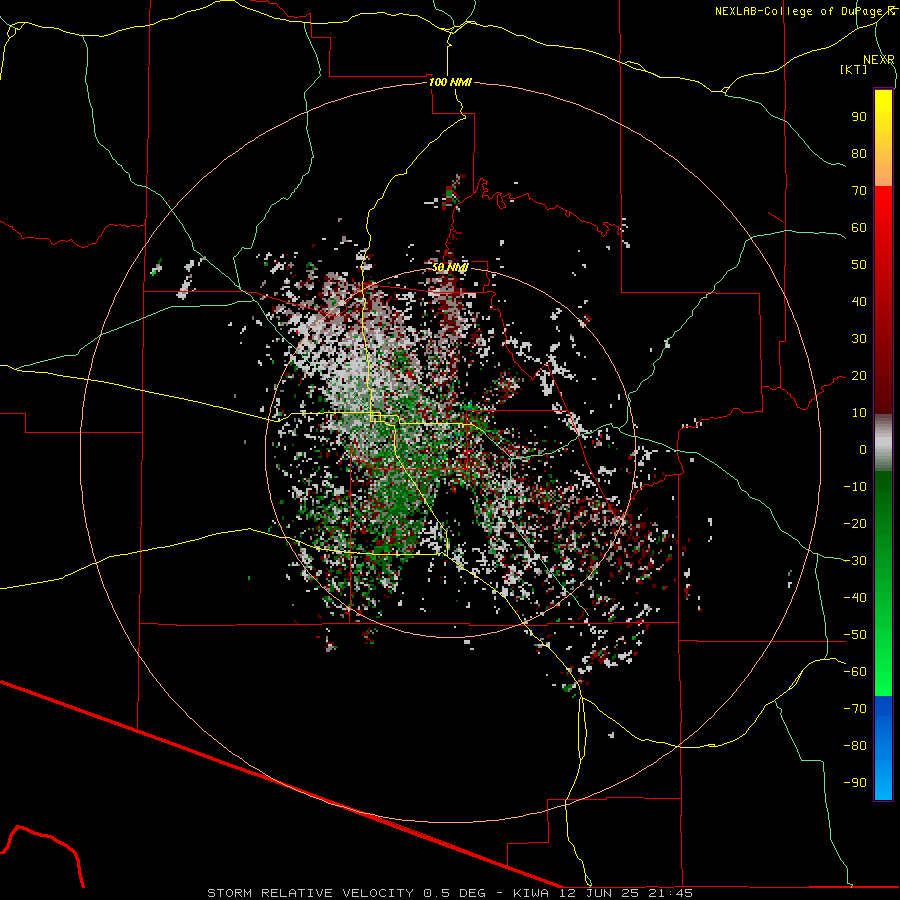900x900 pixels.
Task: Click the -30 value on the scale
Action: tap(855, 561)
